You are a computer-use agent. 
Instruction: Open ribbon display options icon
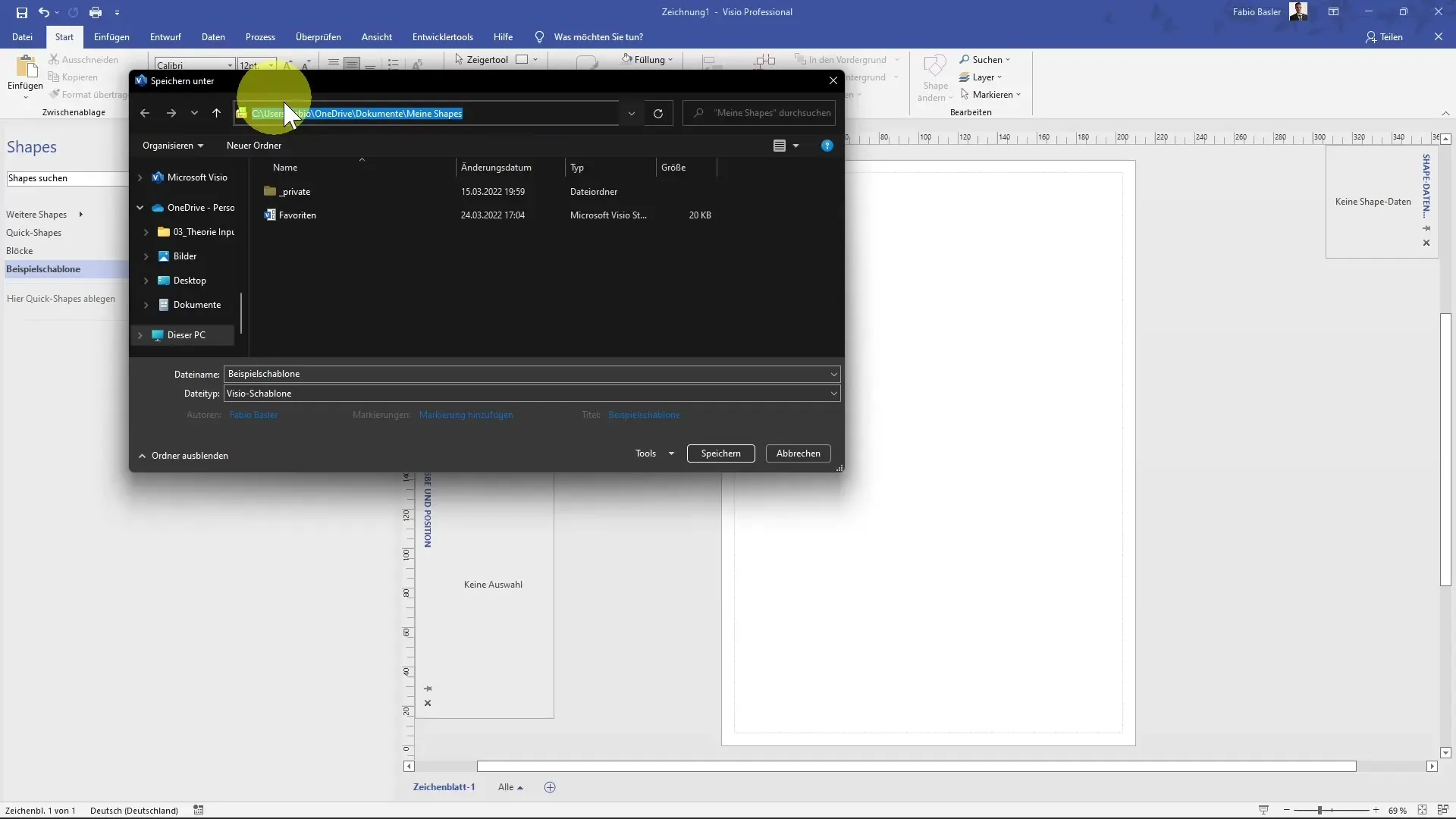pyautogui.click(x=1333, y=12)
